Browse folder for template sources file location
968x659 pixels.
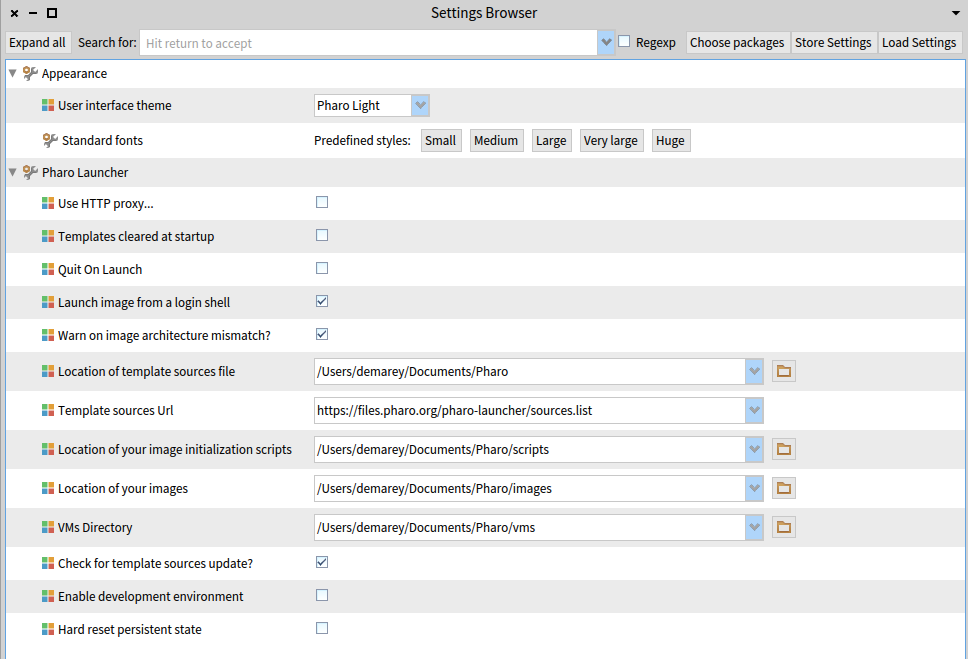tap(783, 371)
